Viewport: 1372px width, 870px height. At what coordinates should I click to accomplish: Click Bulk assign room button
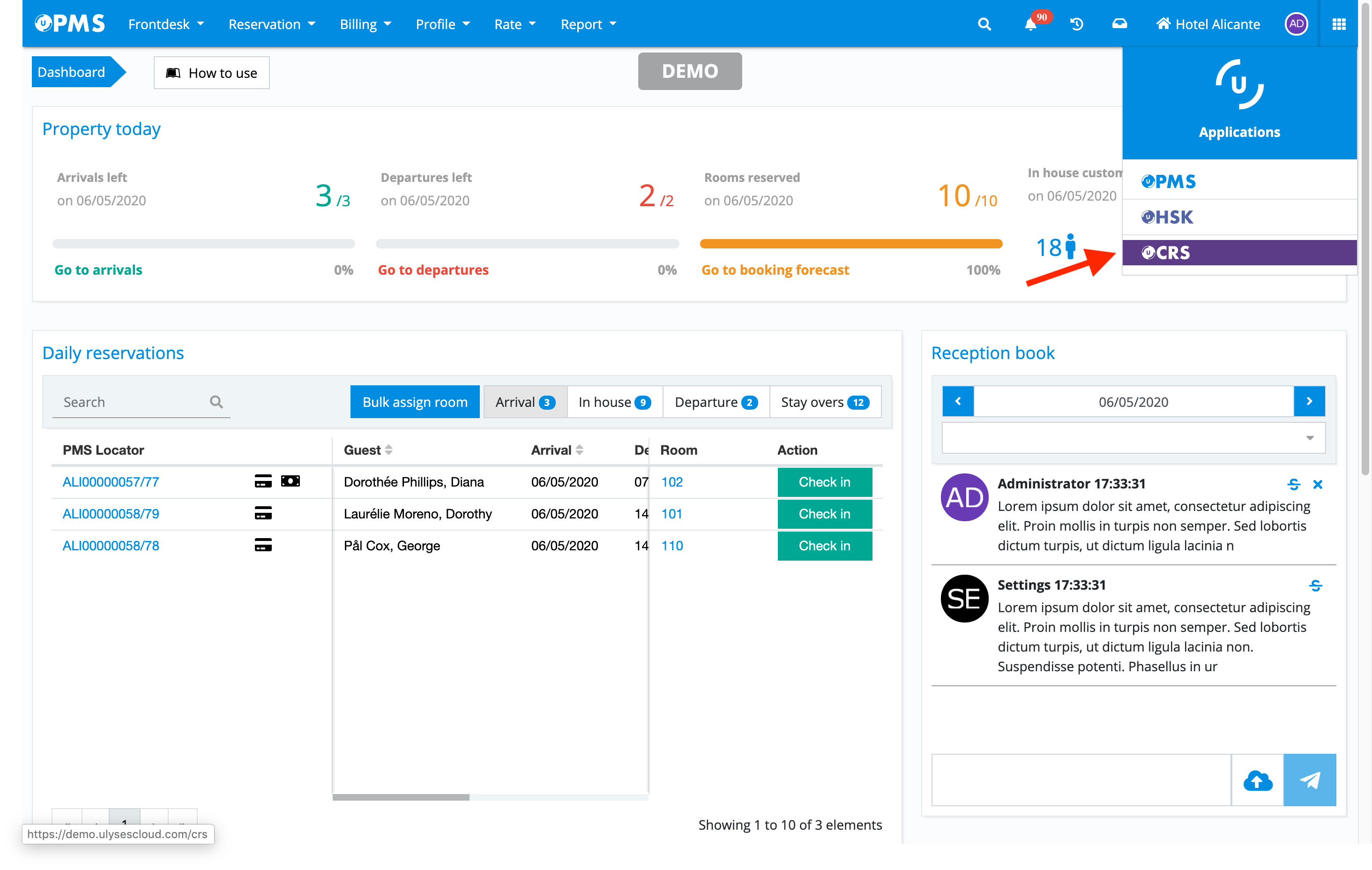[x=415, y=402]
